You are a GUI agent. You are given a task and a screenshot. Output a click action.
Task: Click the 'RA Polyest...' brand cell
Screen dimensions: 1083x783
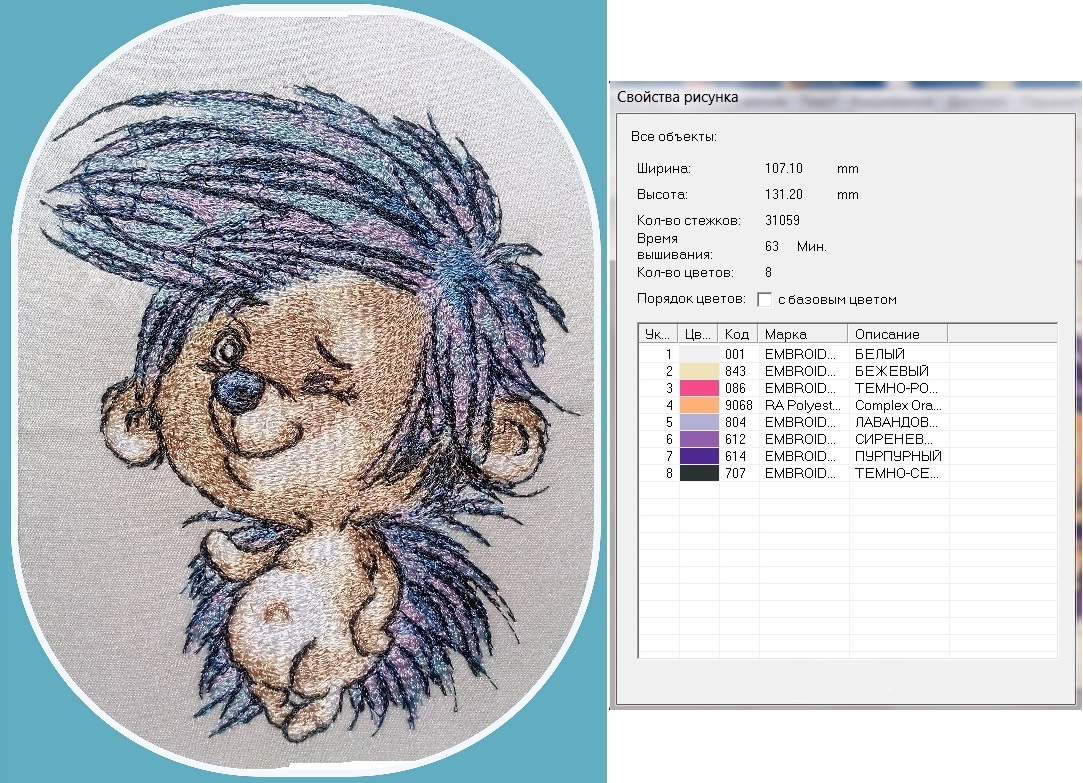coord(803,405)
